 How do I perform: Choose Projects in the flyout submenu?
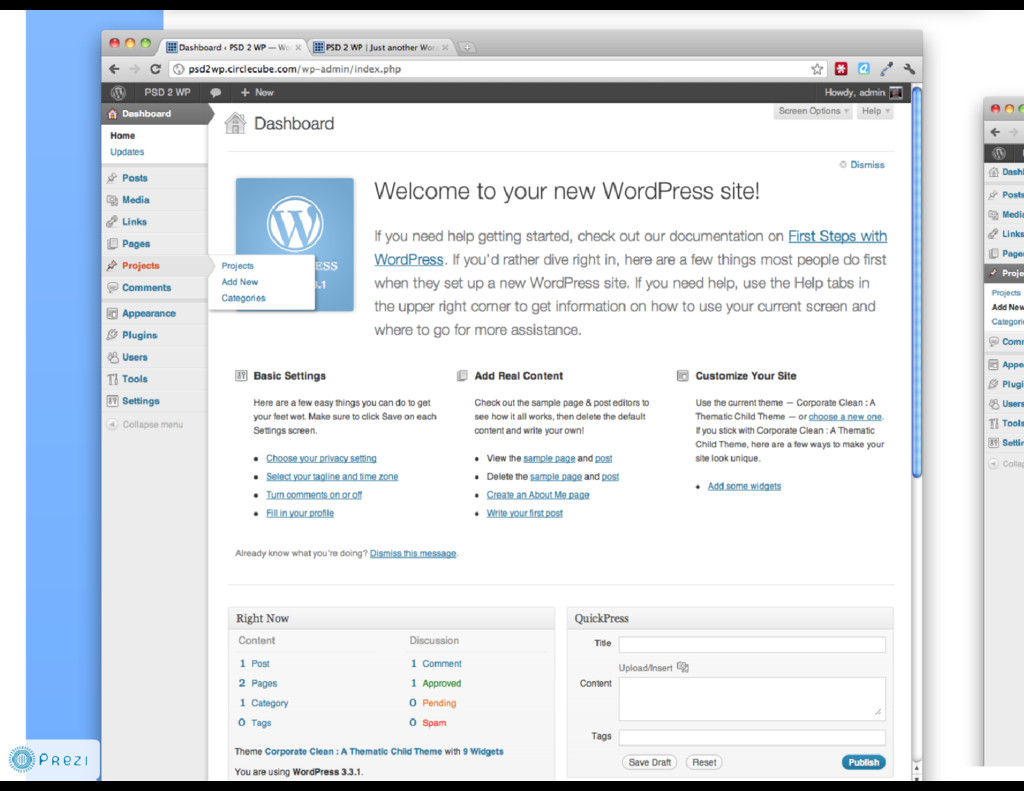click(238, 266)
